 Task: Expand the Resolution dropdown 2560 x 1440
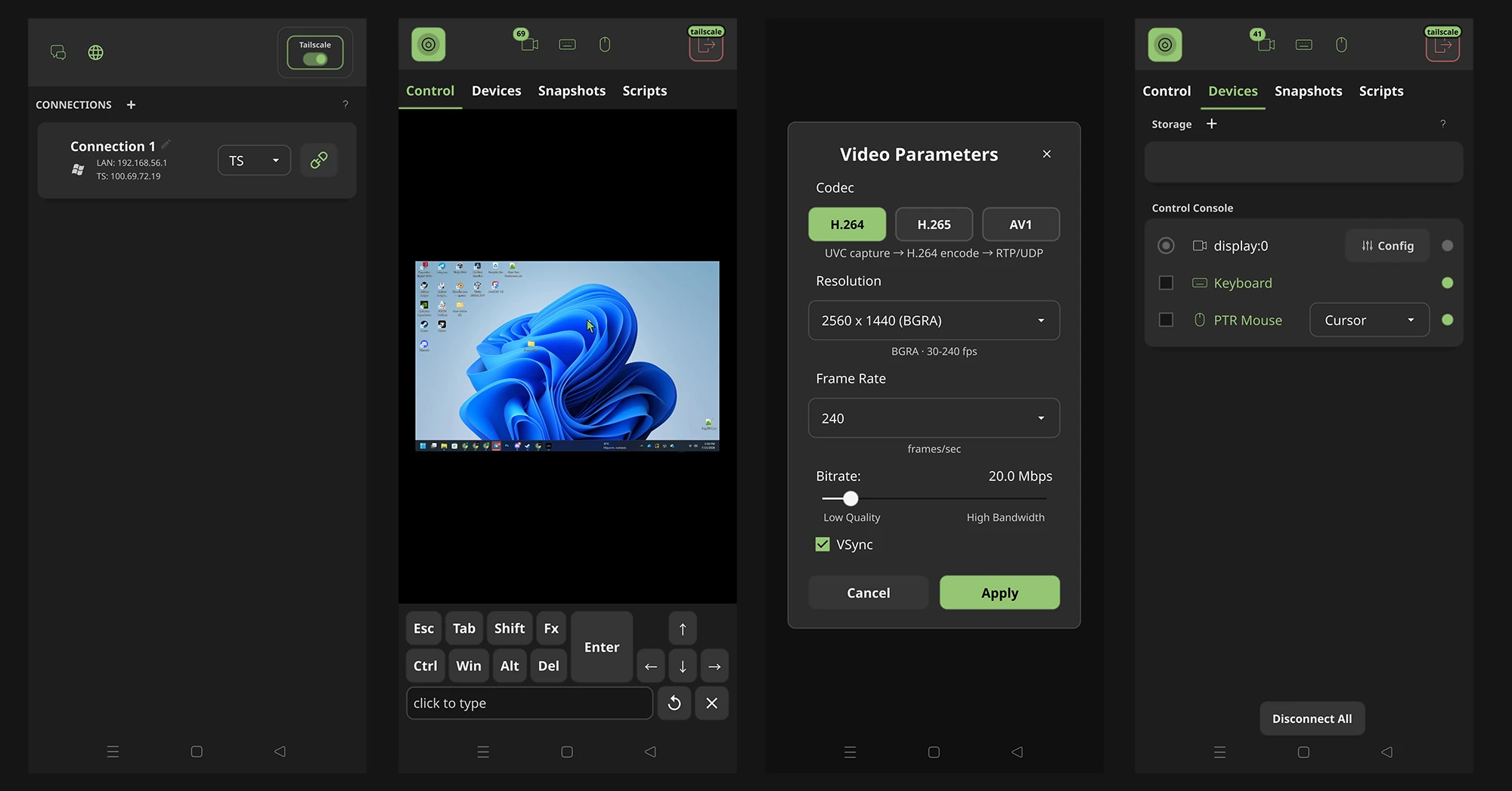(934, 321)
